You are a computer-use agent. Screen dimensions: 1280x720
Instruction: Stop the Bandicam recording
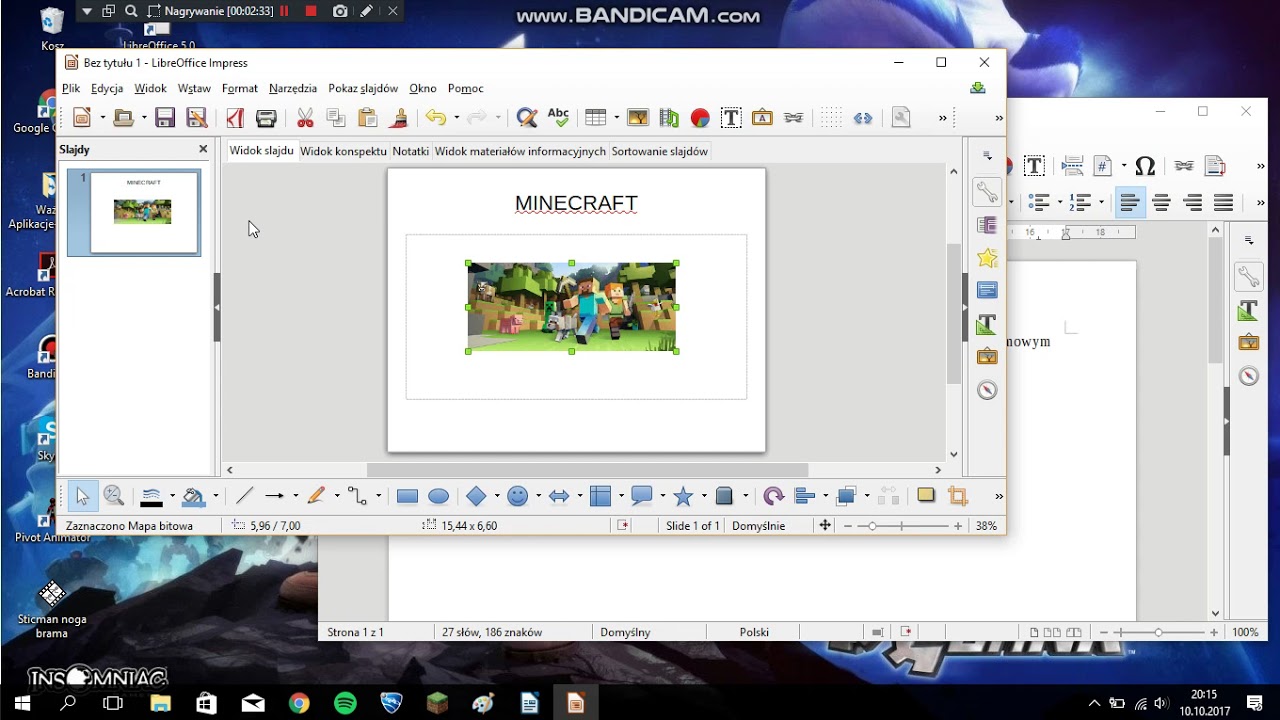[311, 11]
